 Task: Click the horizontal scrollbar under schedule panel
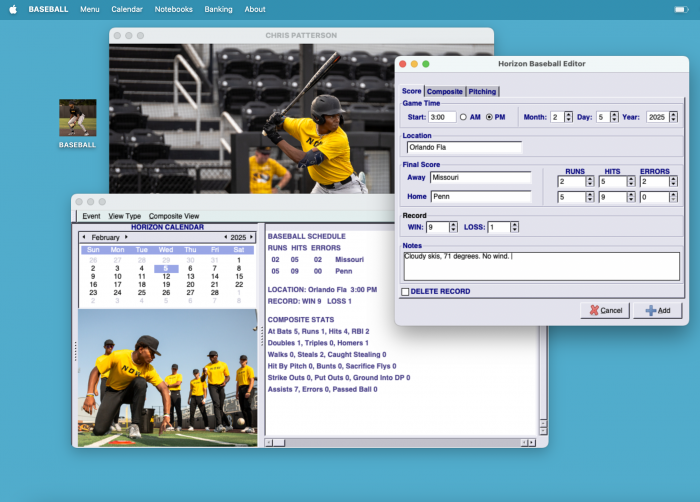[x=400, y=442]
